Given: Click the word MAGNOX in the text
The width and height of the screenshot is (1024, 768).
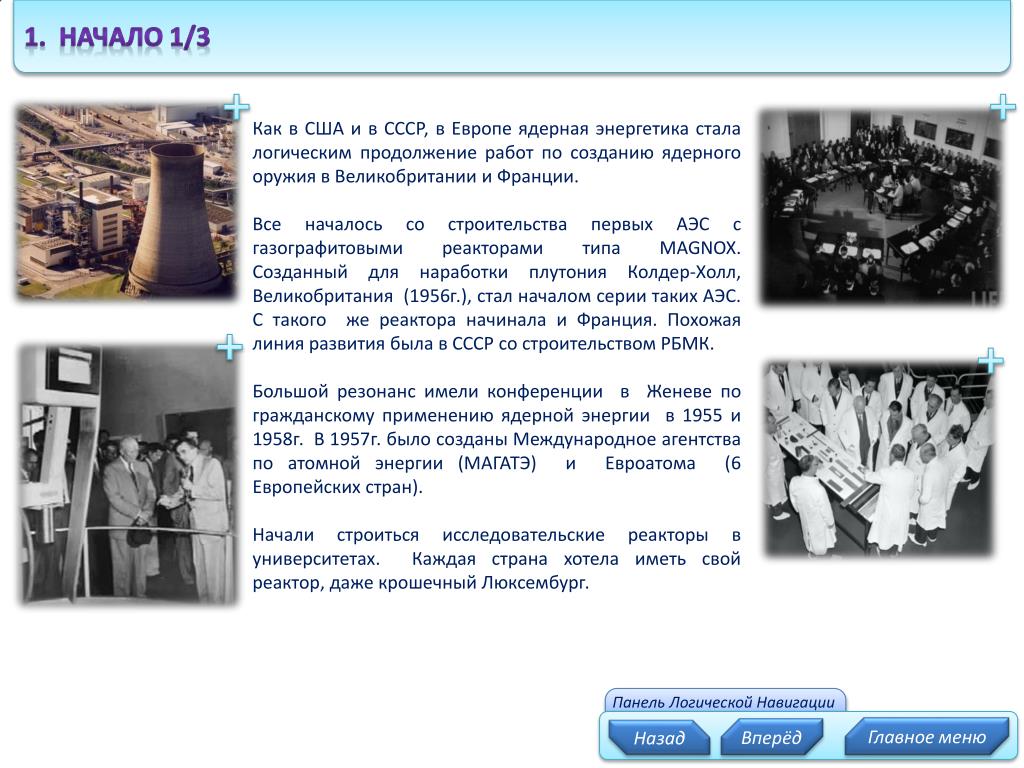Looking at the screenshot, I should [x=699, y=248].
